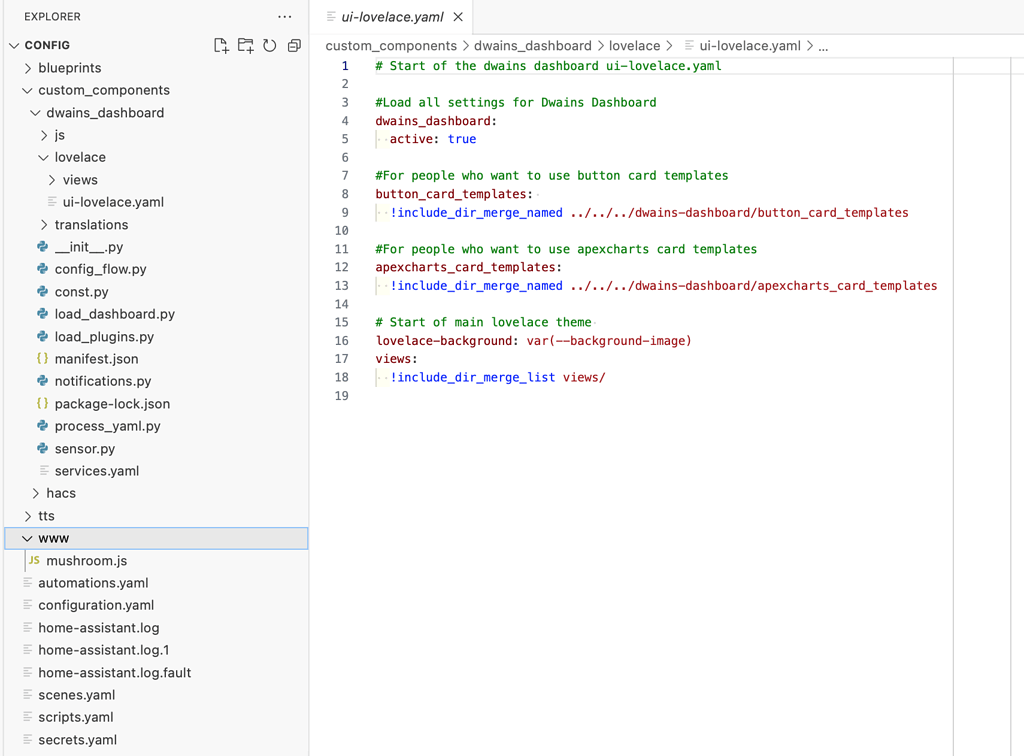The image size is (1024, 756).
Task: Open home-assistant.log.fault file
Action: point(115,672)
